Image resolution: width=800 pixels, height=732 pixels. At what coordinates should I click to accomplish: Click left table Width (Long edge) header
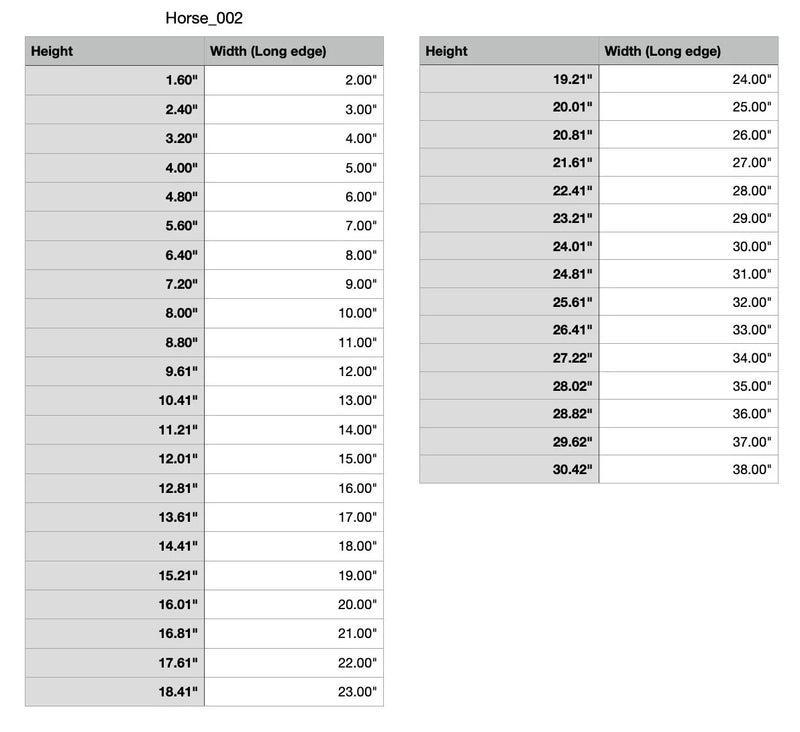click(294, 51)
